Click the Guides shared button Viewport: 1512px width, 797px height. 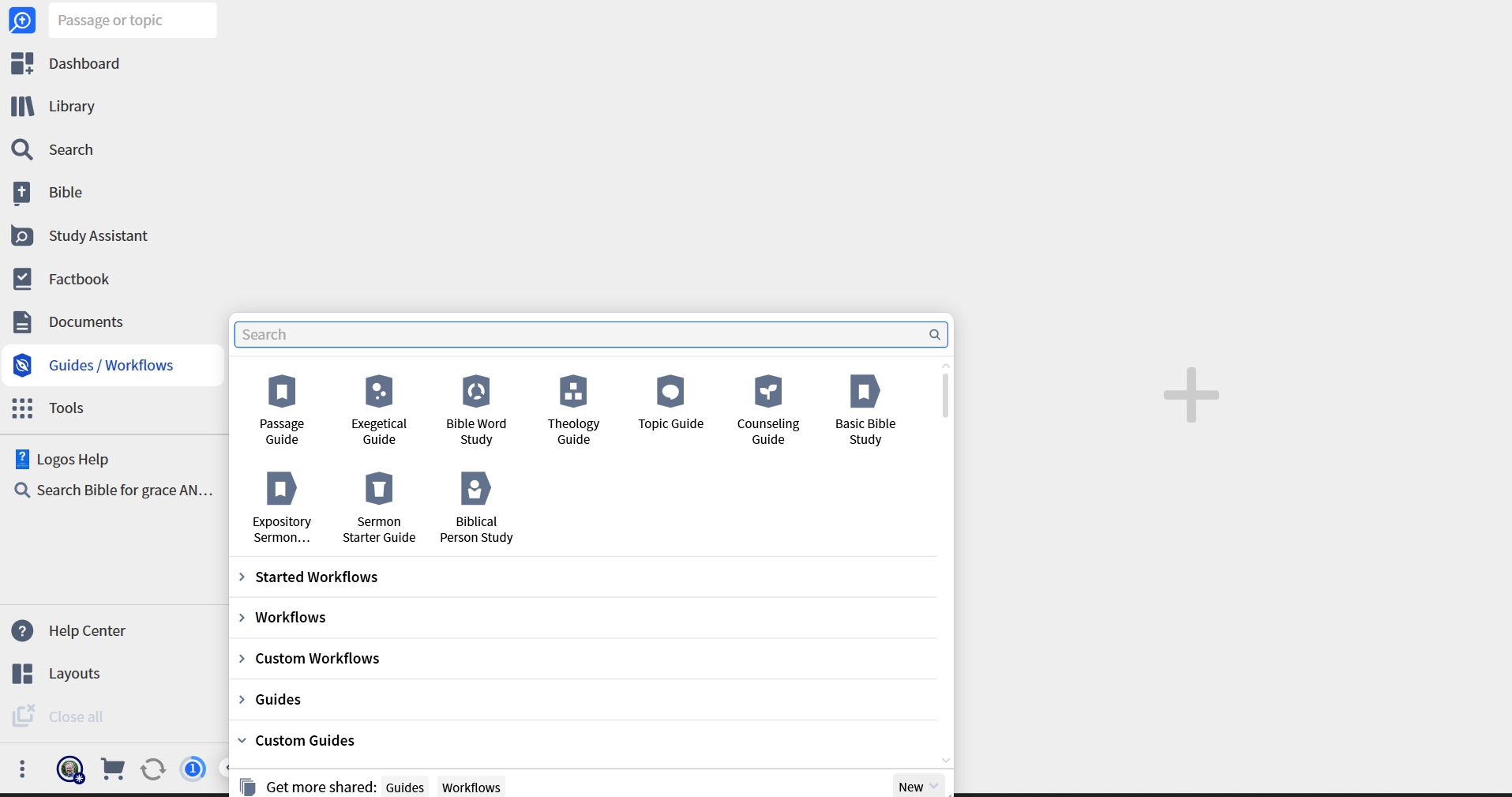click(x=405, y=787)
